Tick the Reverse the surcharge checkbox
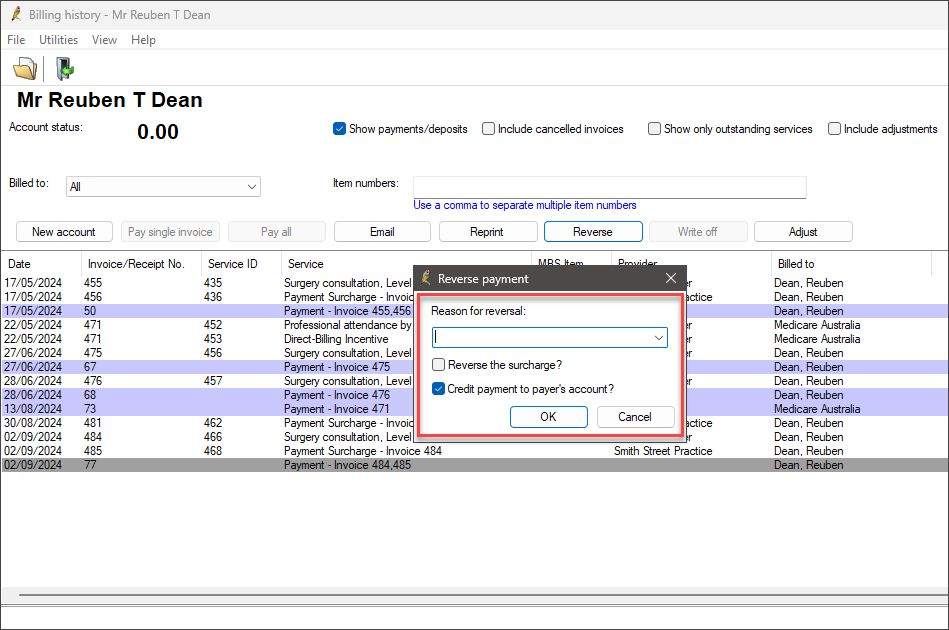The height and width of the screenshot is (630, 949). 439,365
